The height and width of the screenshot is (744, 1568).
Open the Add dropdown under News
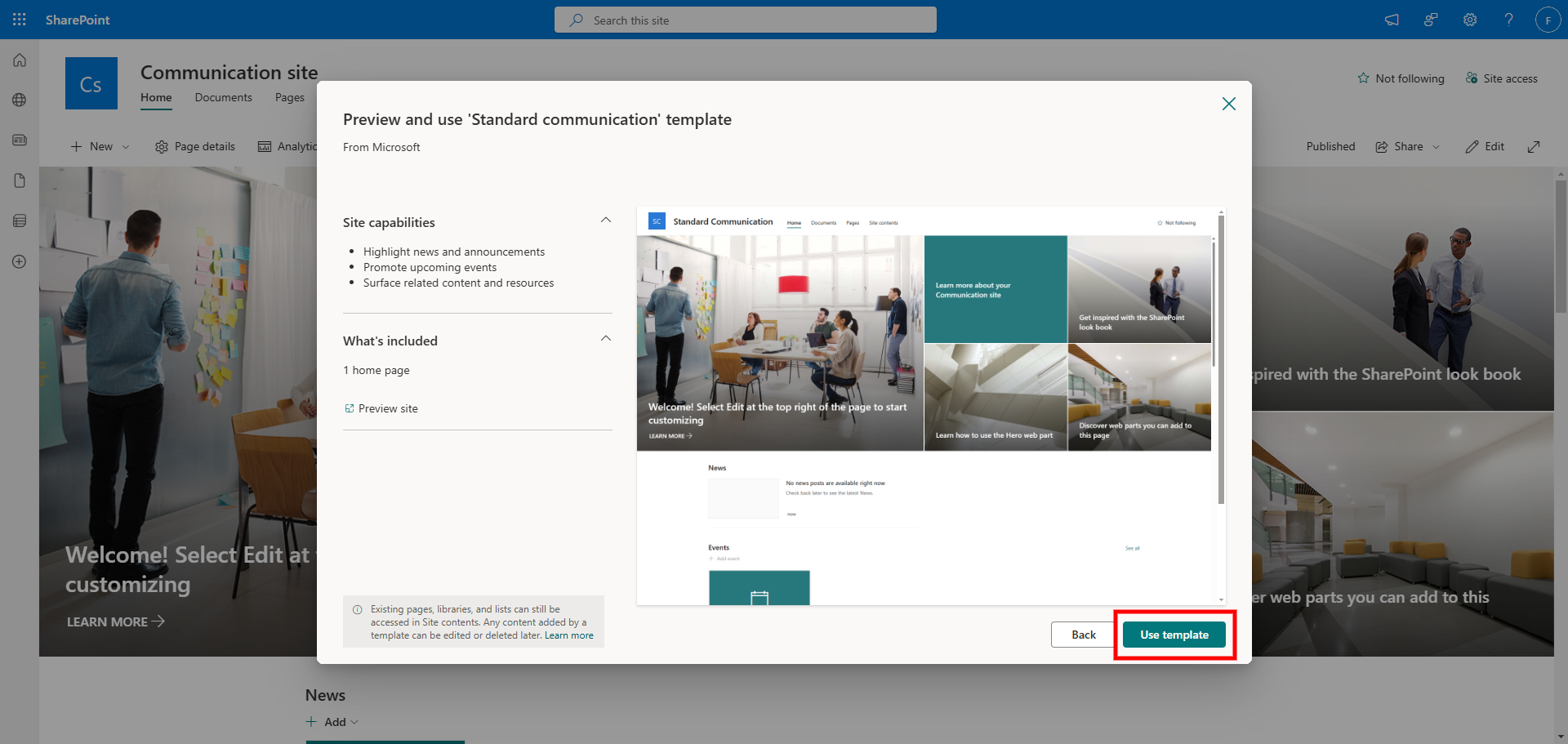click(x=332, y=722)
